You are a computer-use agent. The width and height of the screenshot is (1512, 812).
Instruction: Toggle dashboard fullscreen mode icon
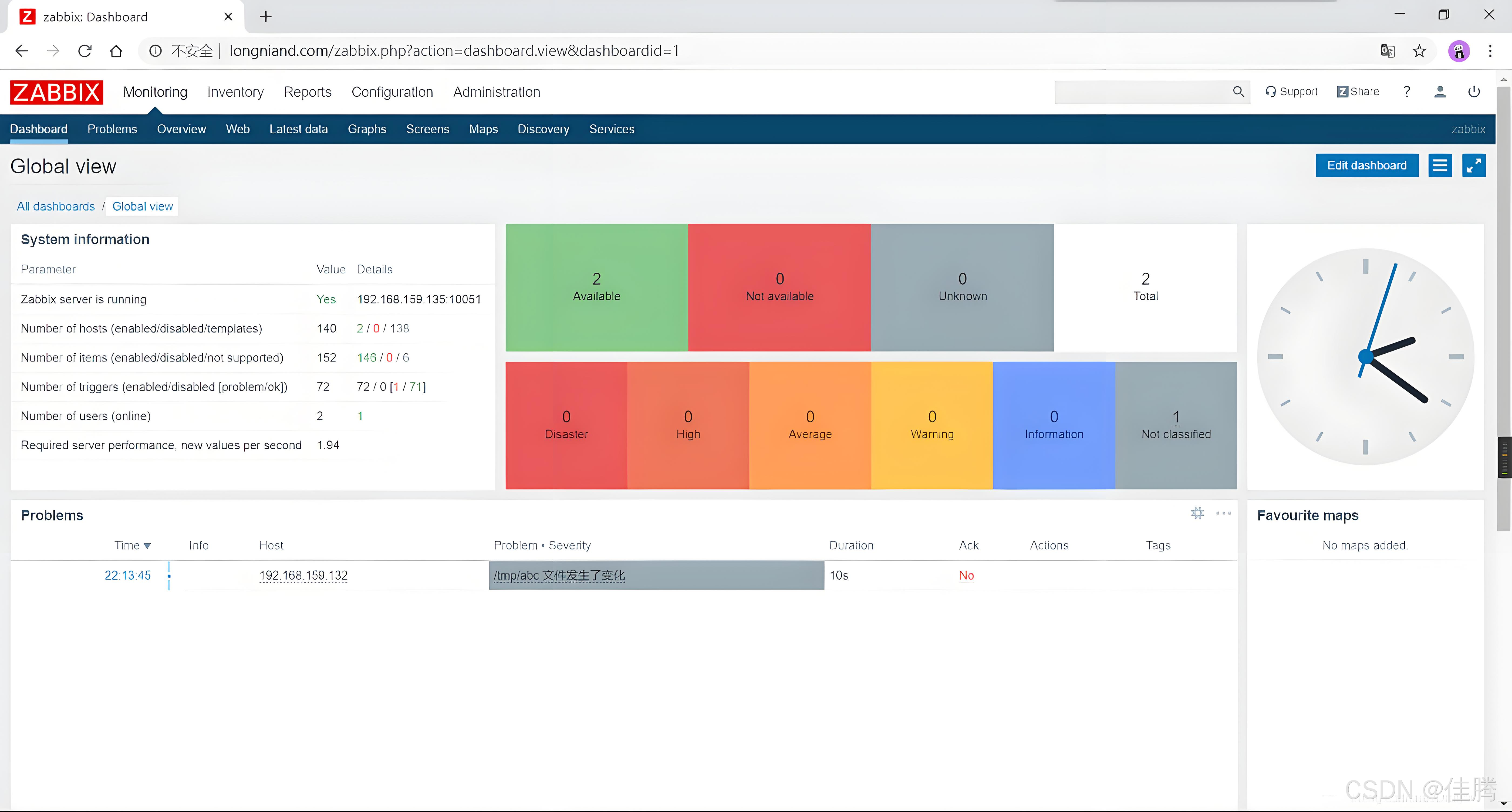[1473, 165]
